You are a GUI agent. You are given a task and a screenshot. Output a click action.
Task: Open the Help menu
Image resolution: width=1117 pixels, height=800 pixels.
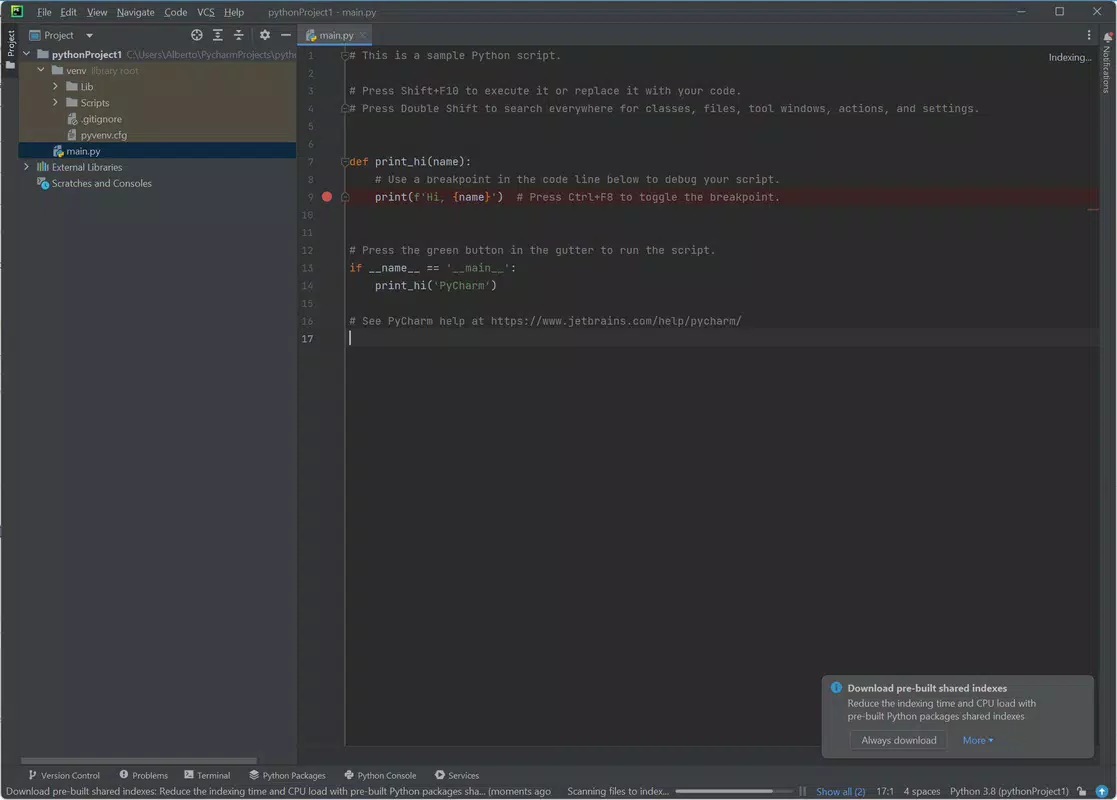234,12
